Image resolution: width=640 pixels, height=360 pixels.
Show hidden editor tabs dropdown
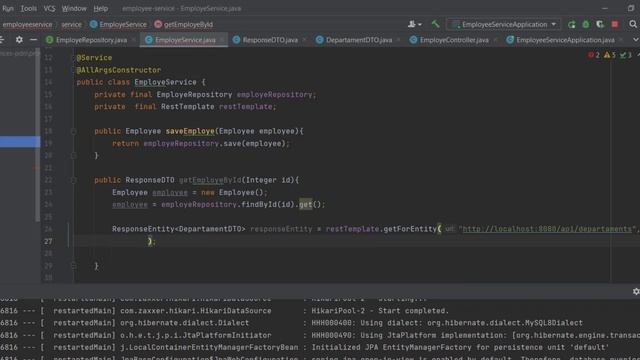(636, 40)
